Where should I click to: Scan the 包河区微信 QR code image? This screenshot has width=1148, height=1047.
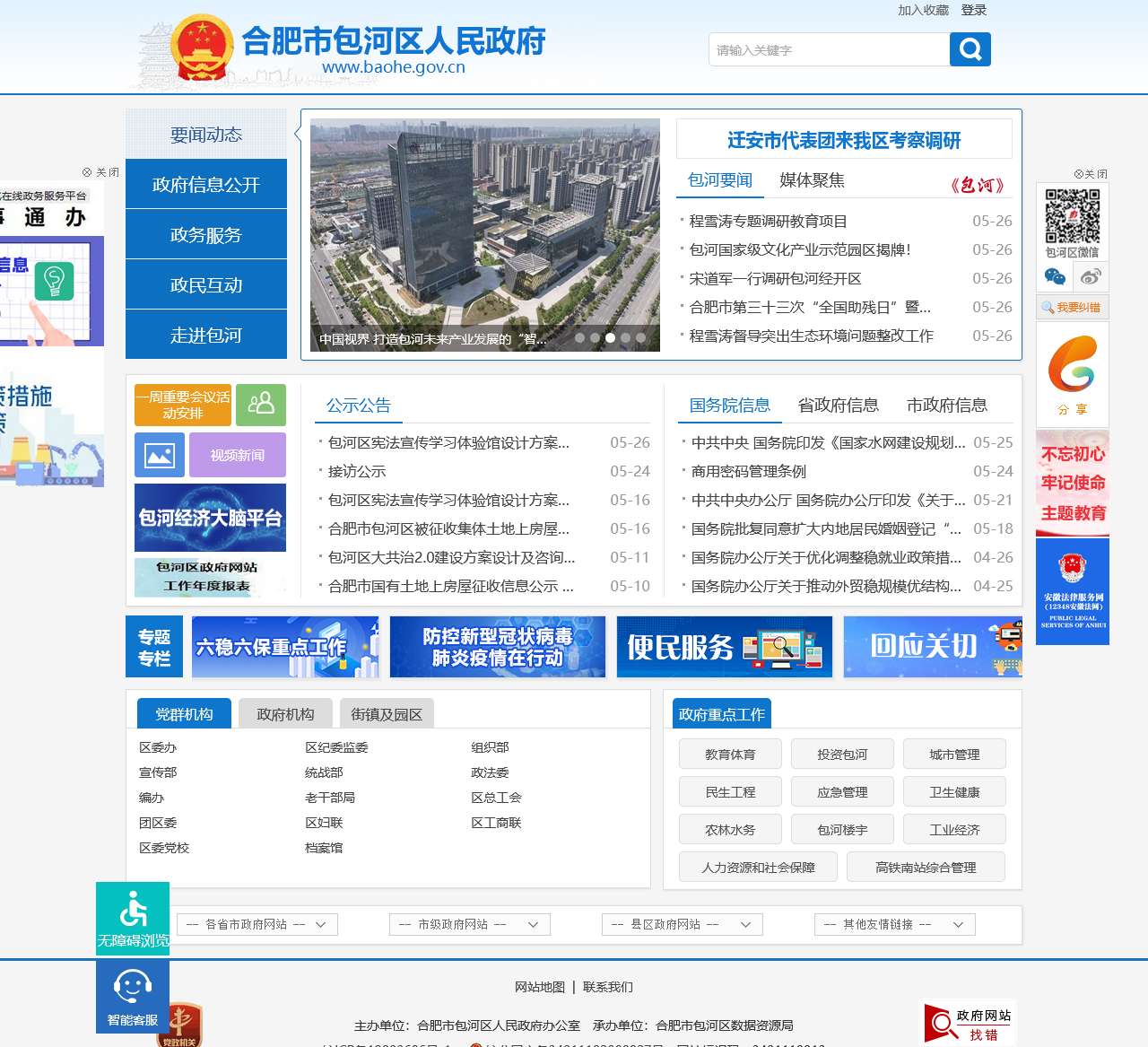click(1073, 216)
